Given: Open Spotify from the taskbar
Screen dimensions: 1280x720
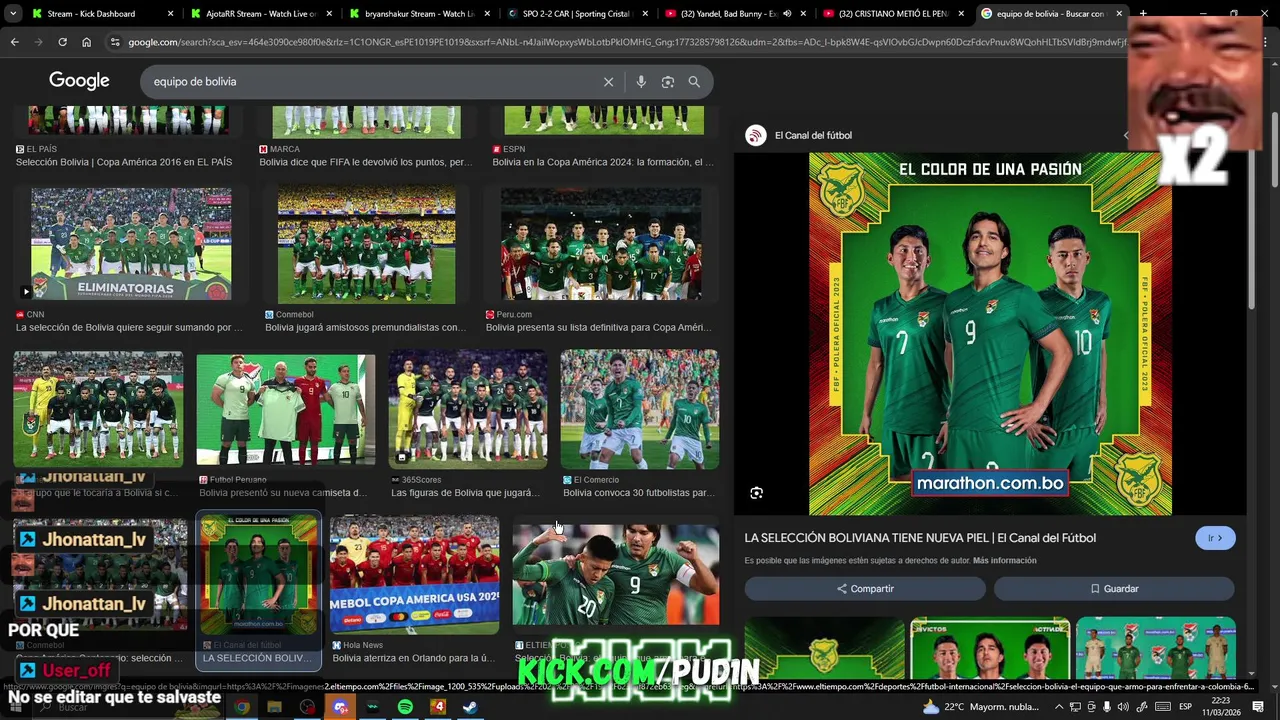Looking at the screenshot, I should (405, 707).
